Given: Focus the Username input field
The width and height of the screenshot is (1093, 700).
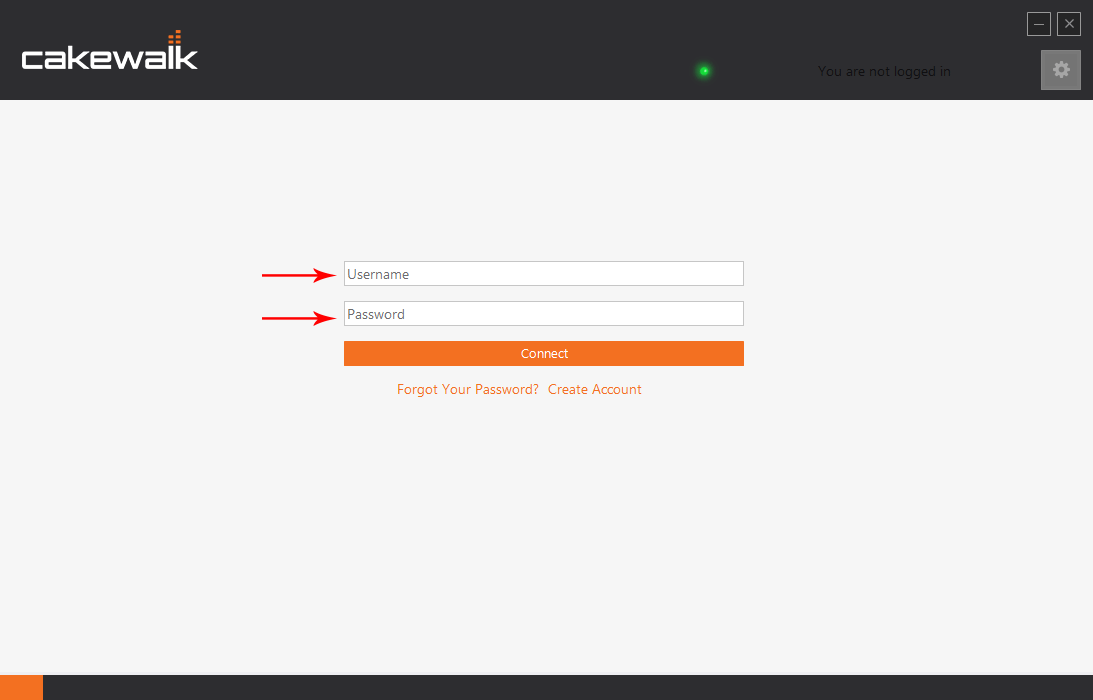Looking at the screenshot, I should tap(543, 274).
